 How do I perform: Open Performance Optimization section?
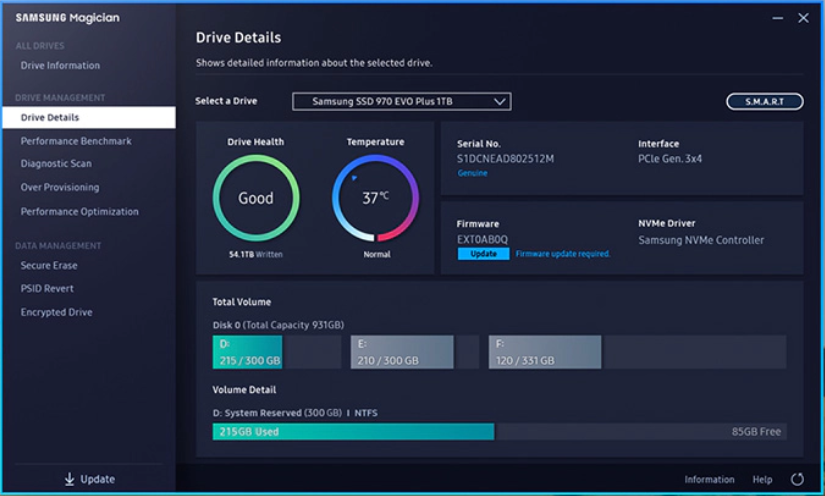click(80, 212)
